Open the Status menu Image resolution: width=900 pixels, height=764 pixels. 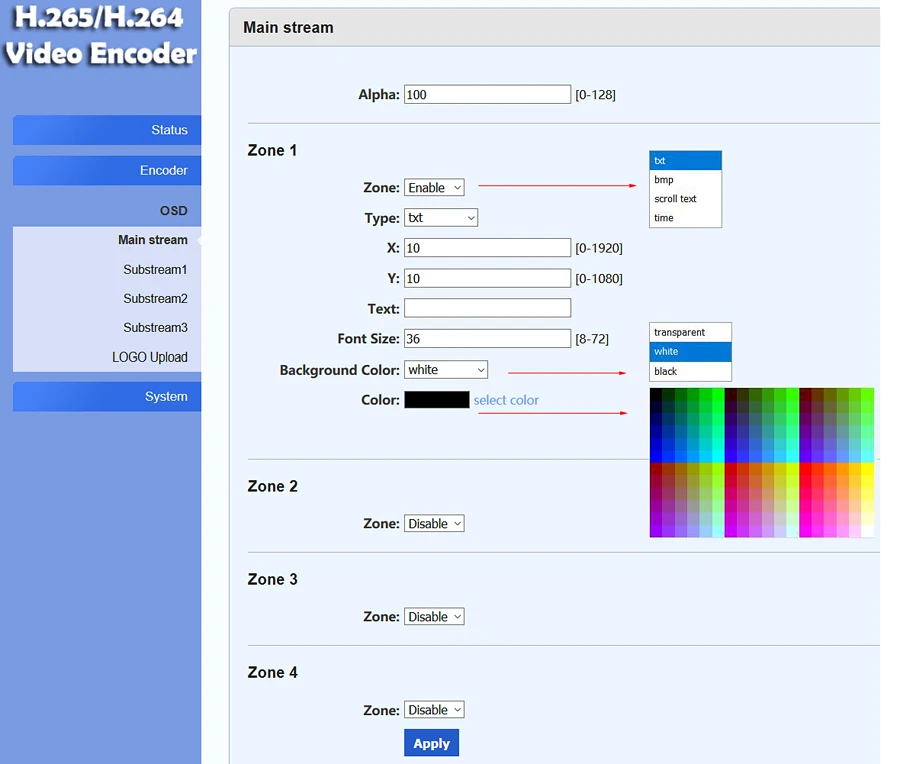point(107,130)
